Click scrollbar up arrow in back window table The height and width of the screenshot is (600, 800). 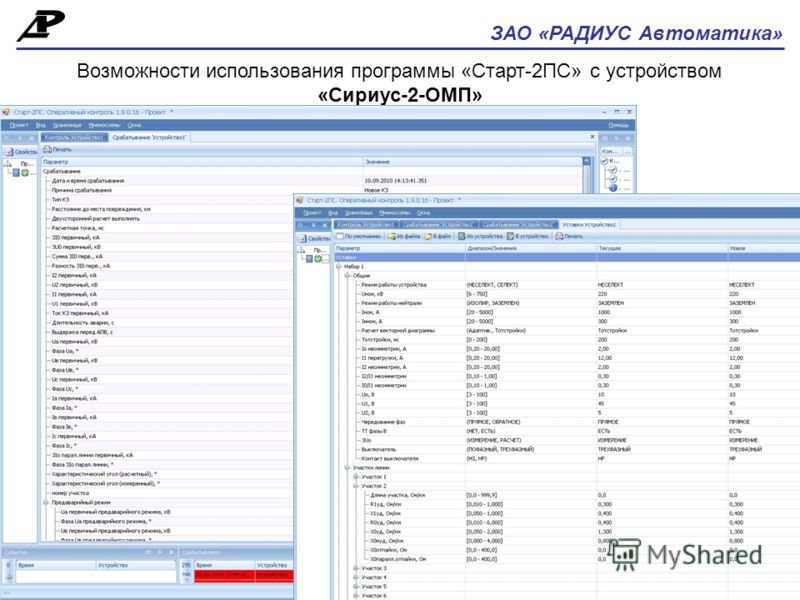click(x=587, y=161)
